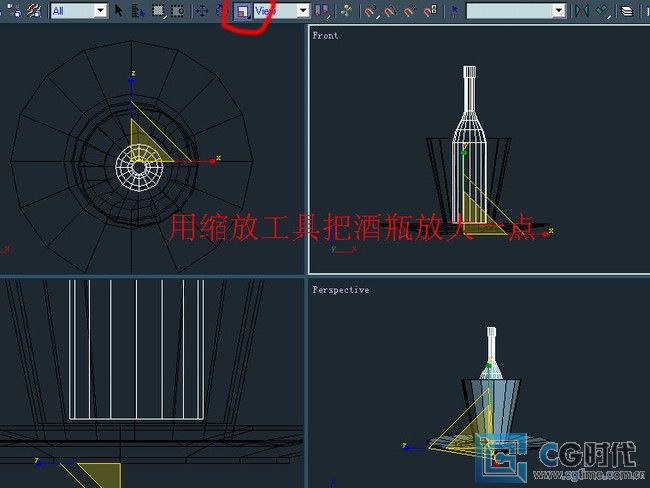Select the white bottle wireframe in Front view
The width and height of the screenshot is (650, 488).
coord(469,143)
